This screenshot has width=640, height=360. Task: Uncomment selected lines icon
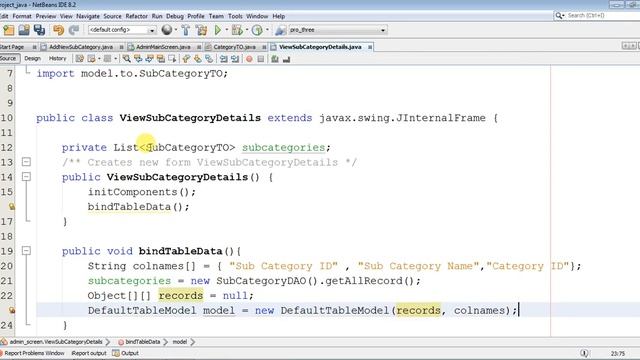pyautogui.click(x=286, y=59)
